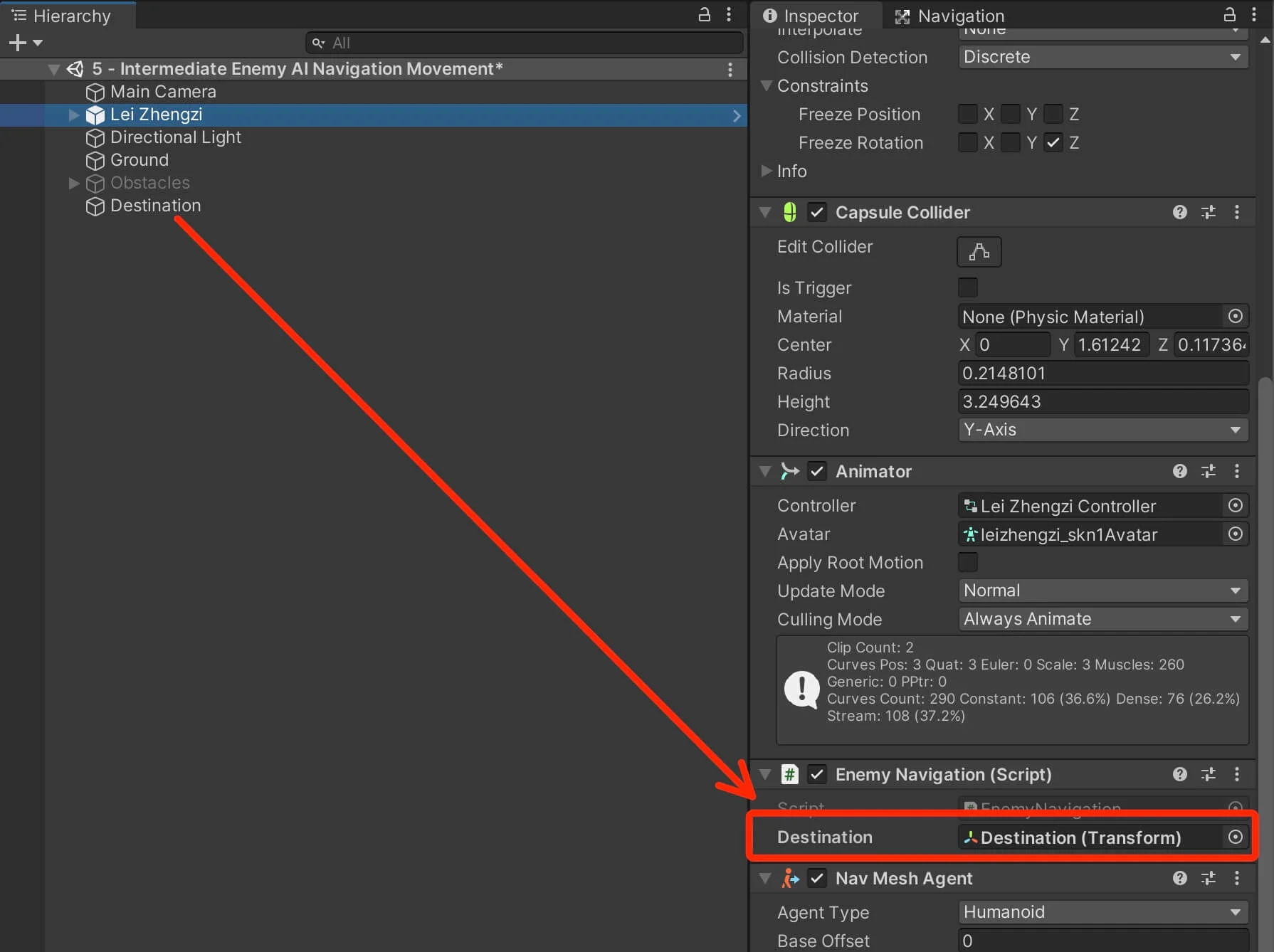This screenshot has width=1274, height=952.
Task: Open Capsule Collider more options menu
Action: tap(1237, 212)
